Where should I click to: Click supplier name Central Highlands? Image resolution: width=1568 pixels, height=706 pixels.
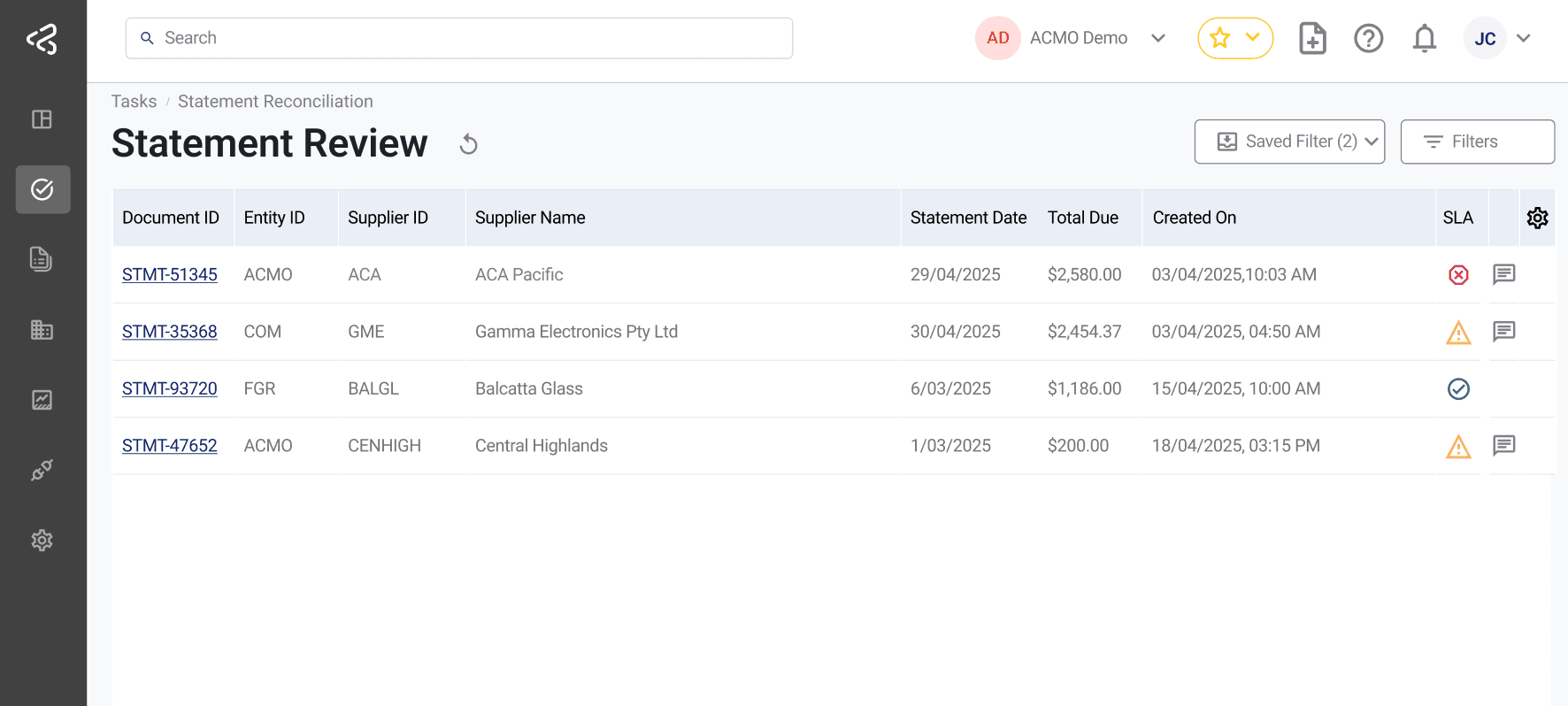click(x=542, y=446)
